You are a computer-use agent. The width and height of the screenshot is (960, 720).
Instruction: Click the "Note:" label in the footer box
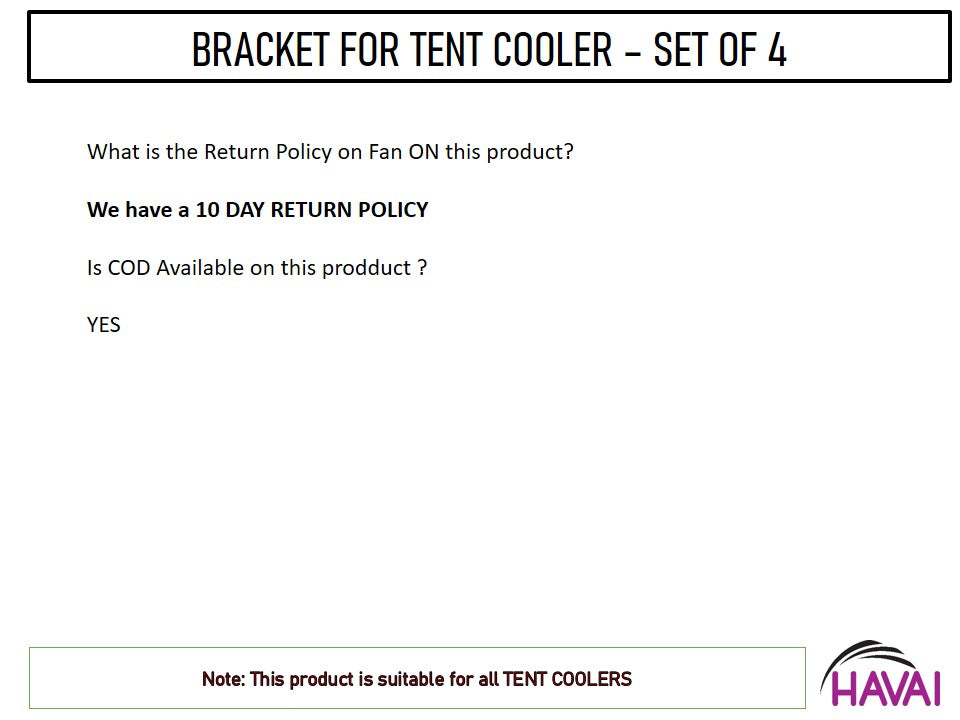coord(223,680)
